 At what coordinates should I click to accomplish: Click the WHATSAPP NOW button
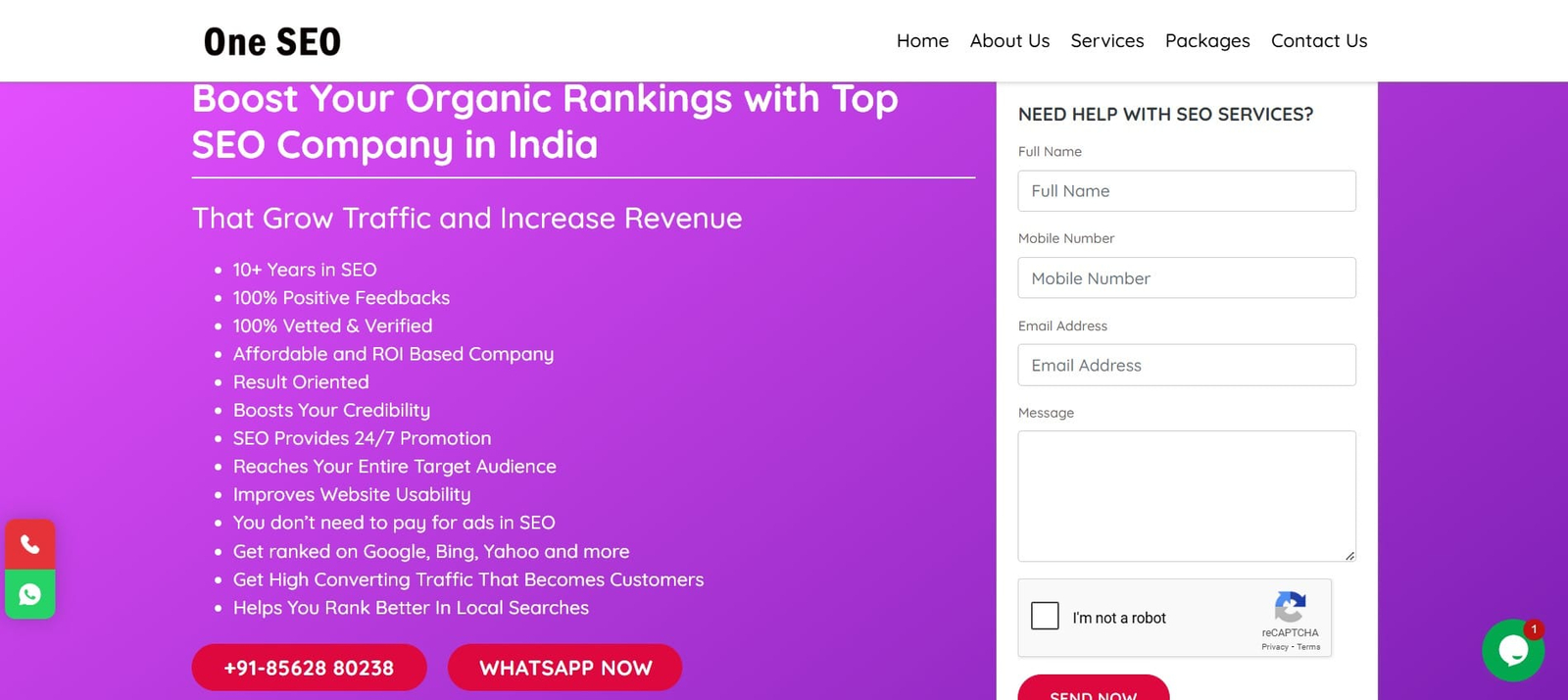[564, 668]
